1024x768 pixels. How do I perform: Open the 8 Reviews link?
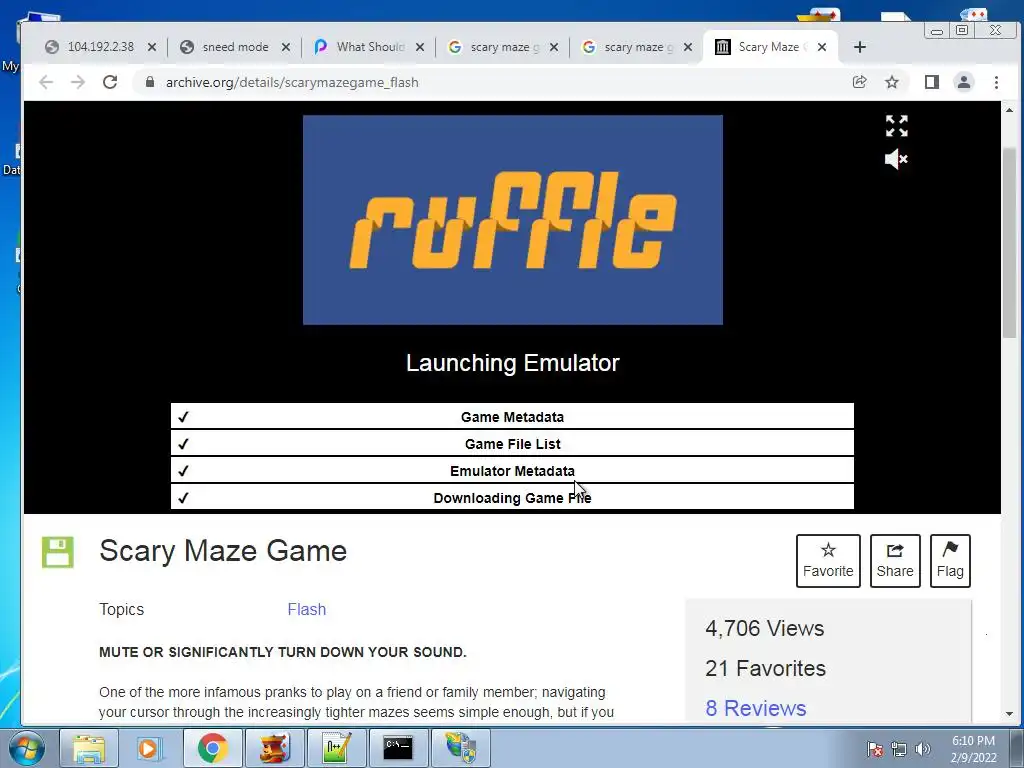point(756,708)
